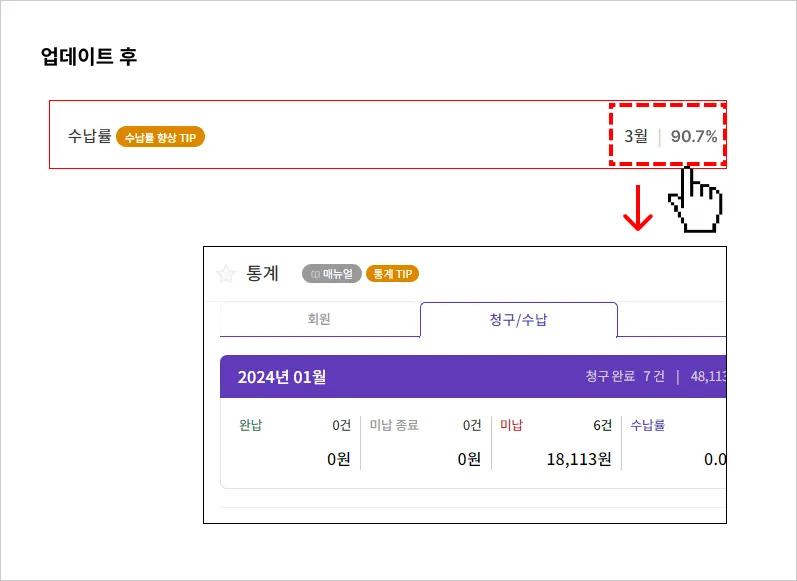797x581 pixels.
Task: Click the 미납 label in red
Action: click(511, 425)
